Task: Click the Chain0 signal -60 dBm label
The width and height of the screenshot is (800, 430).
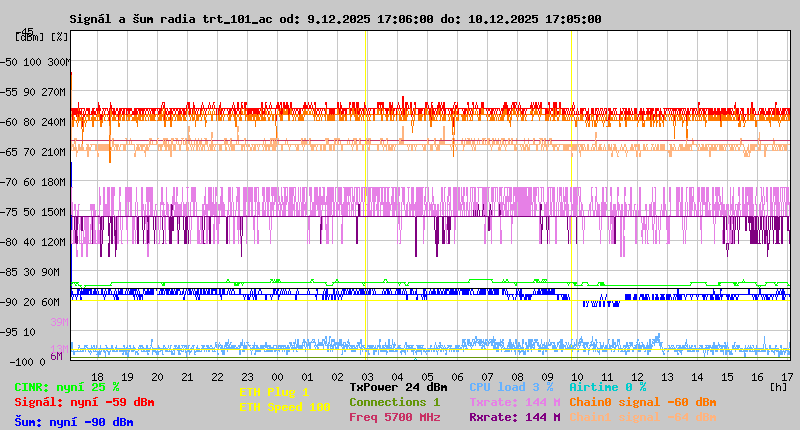Action: click(642, 402)
